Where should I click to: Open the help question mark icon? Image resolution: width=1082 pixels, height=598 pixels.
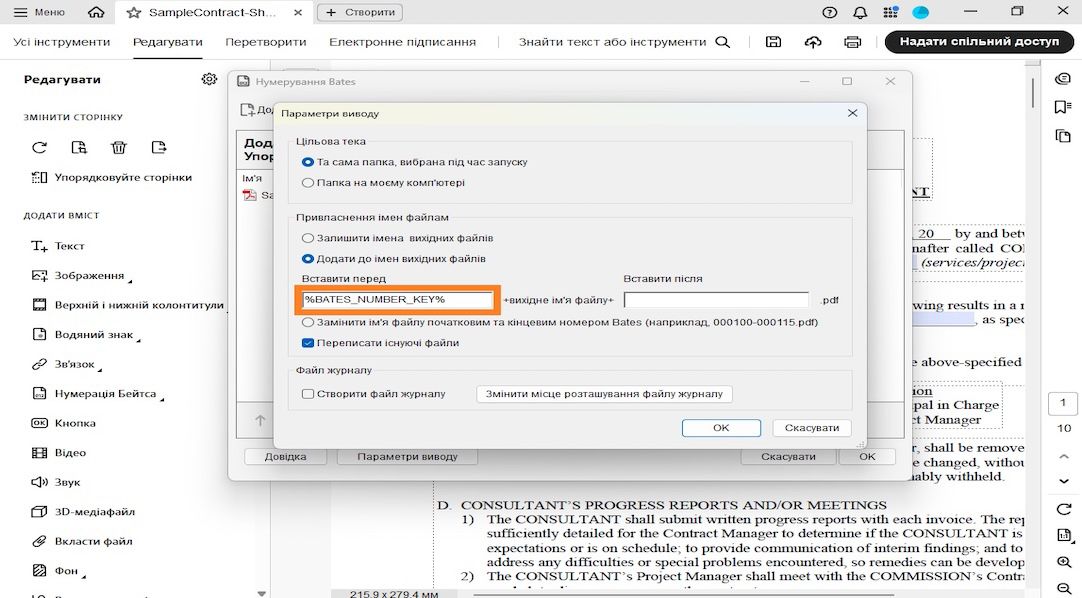click(830, 12)
